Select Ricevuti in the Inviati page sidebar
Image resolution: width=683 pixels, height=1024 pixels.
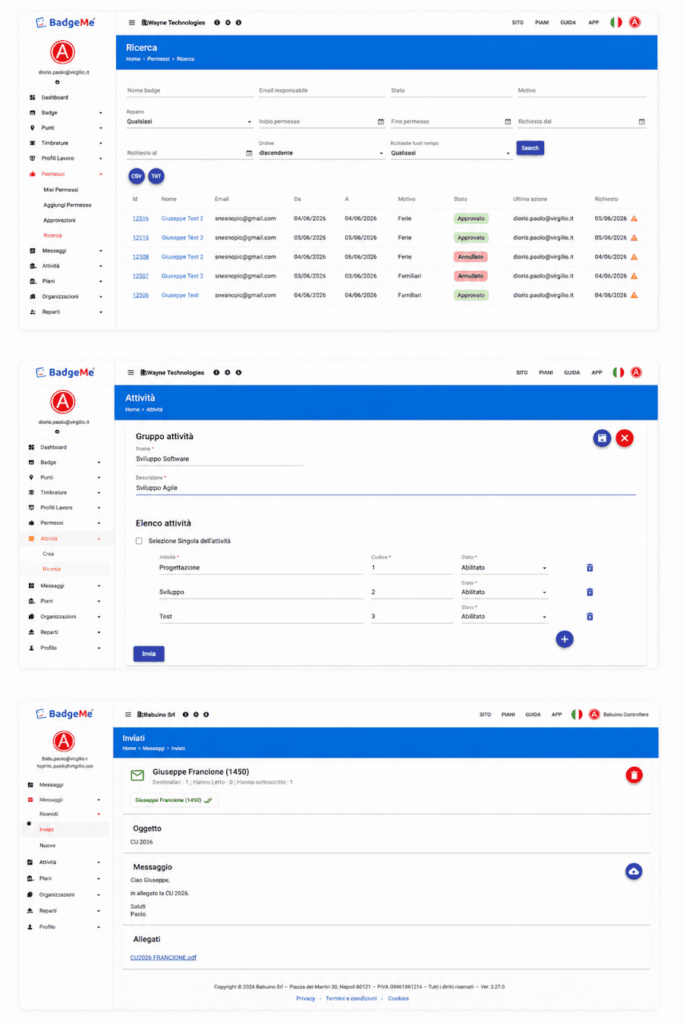(49, 814)
